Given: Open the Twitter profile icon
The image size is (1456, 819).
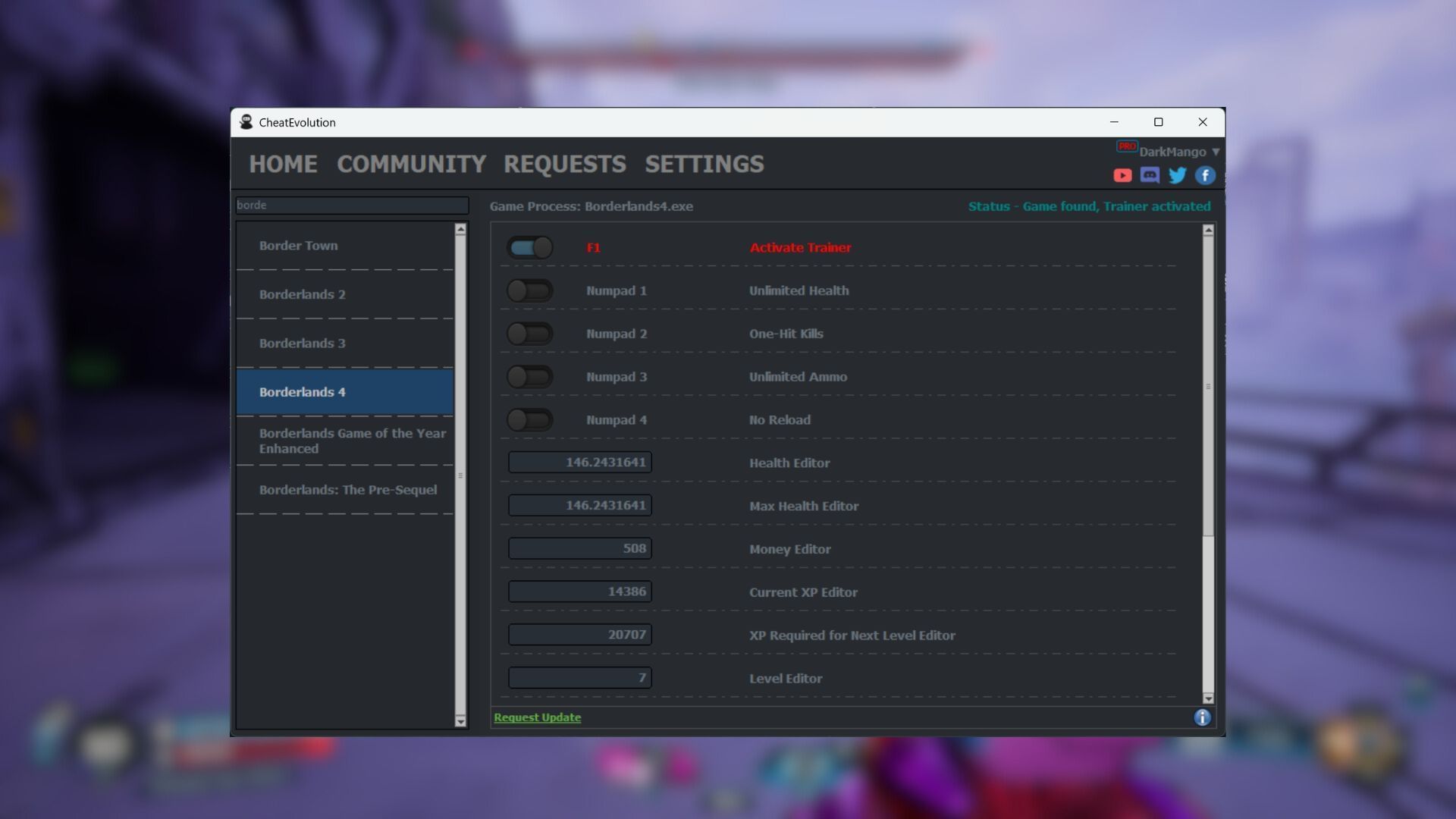Looking at the screenshot, I should pyautogui.click(x=1177, y=176).
